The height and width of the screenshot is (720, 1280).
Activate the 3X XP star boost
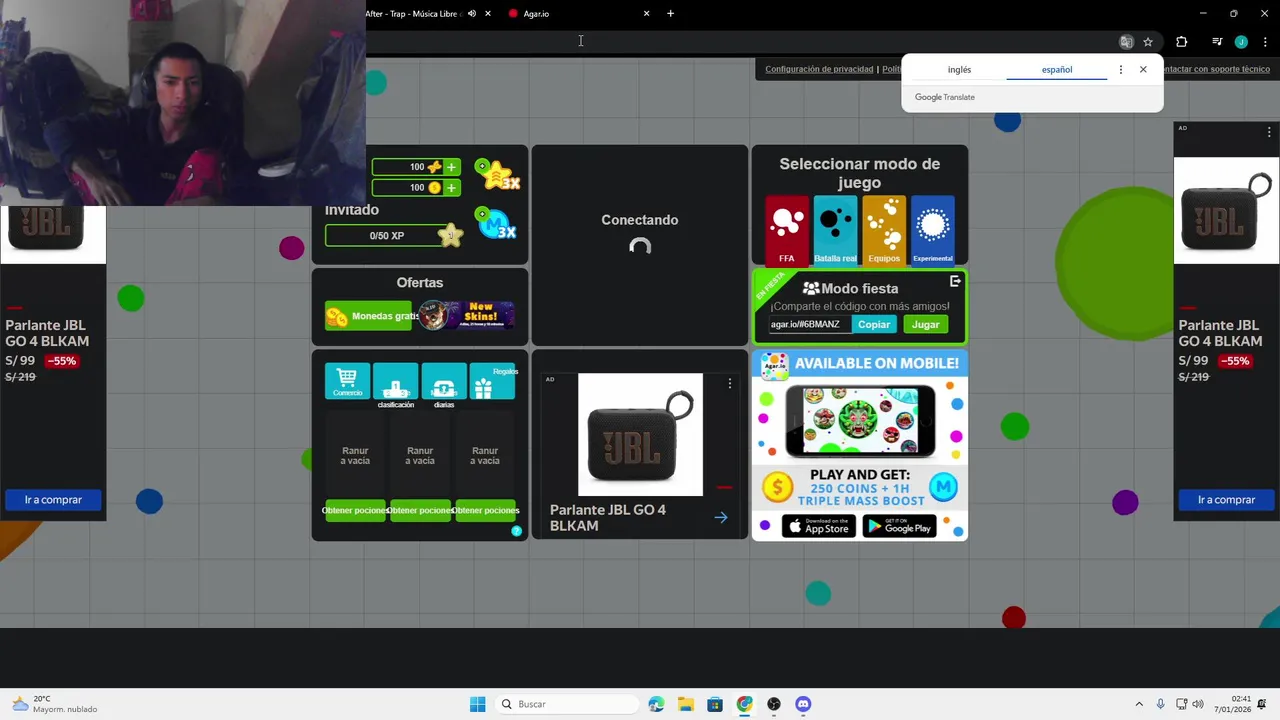[x=497, y=174]
